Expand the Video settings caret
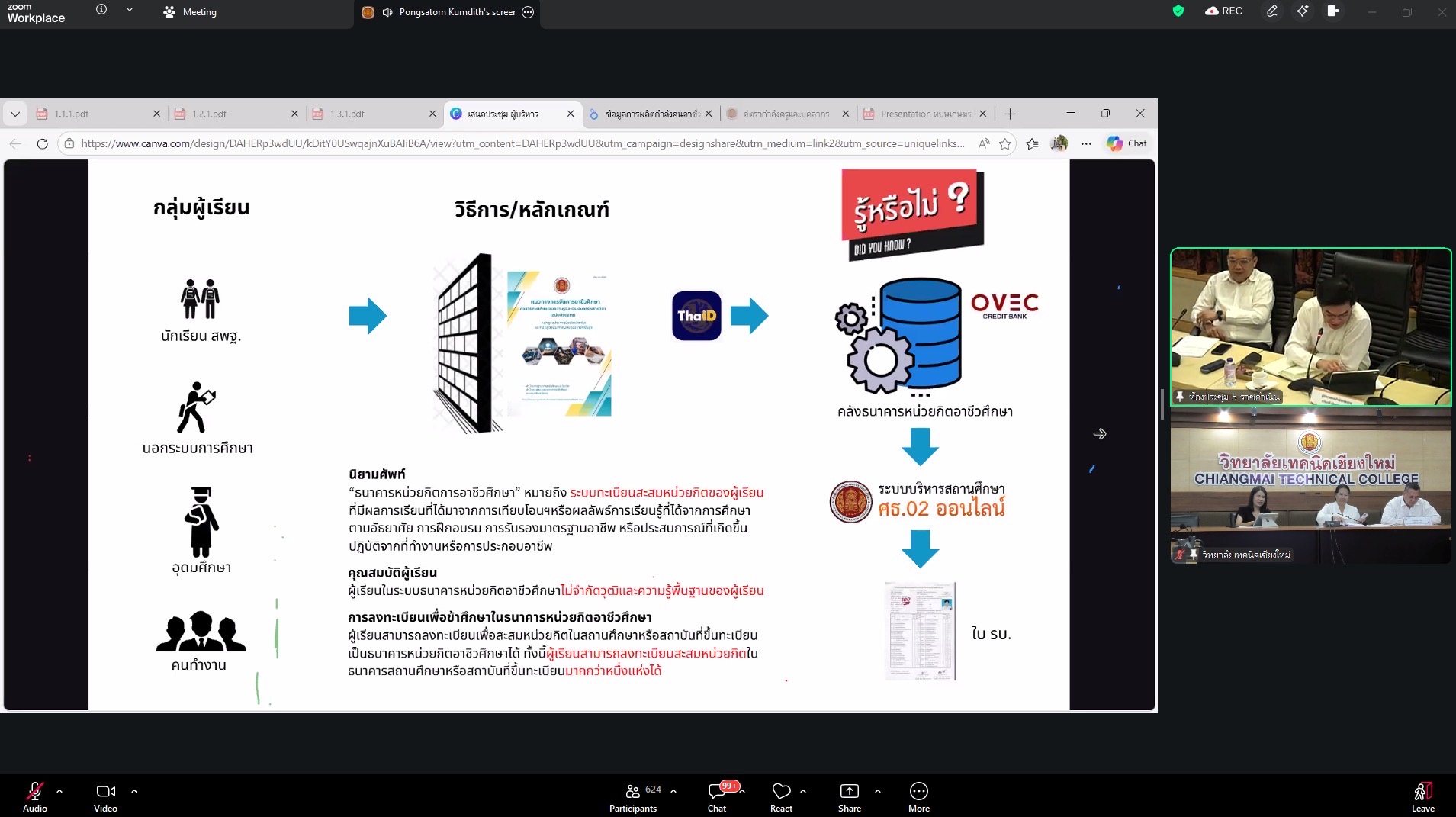The width and height of the screenshot is (1456, 817). tap(134, 791)
